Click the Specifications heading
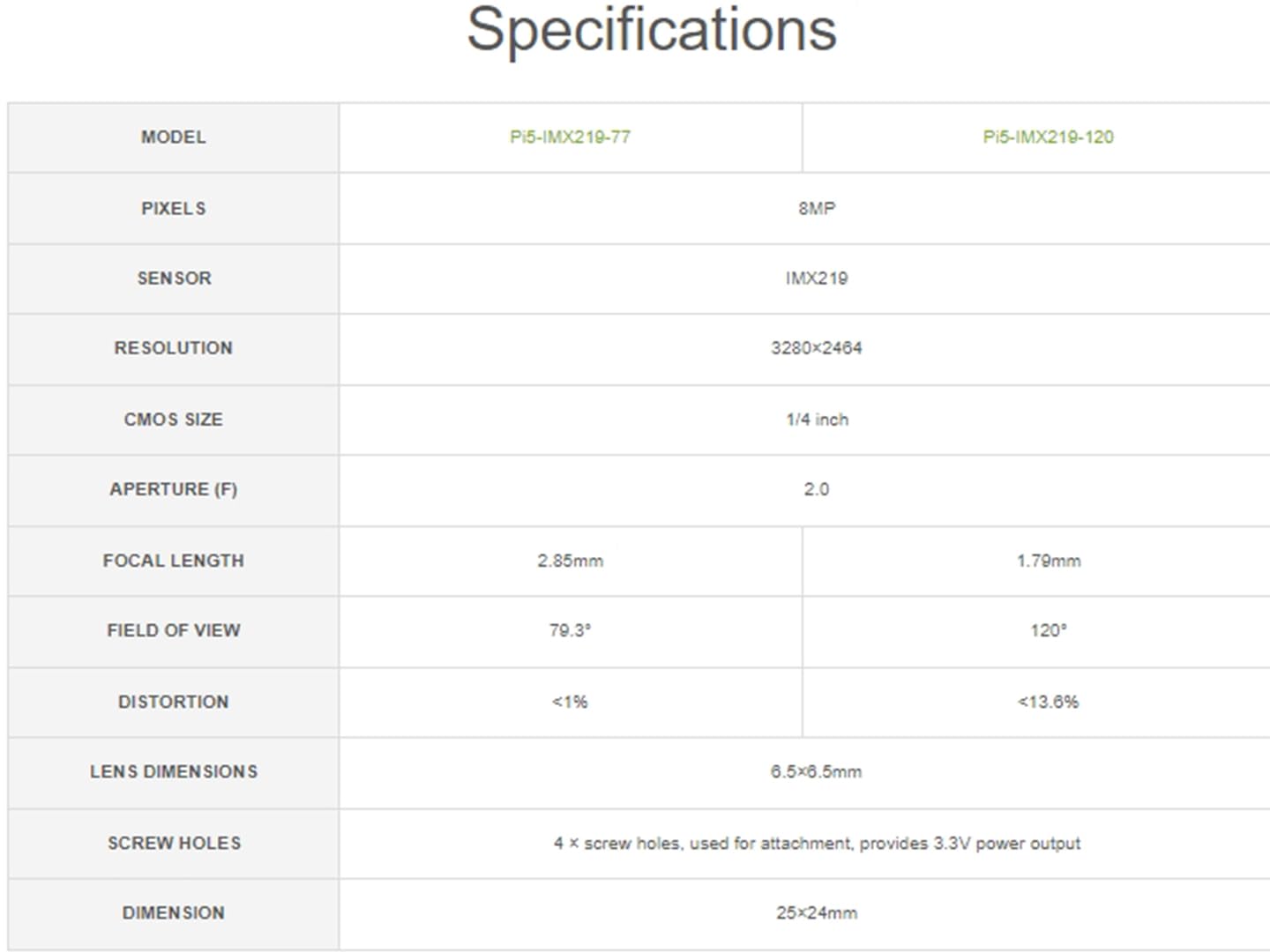This screenshot has width=1270, height=952. (x=651, y=30)
